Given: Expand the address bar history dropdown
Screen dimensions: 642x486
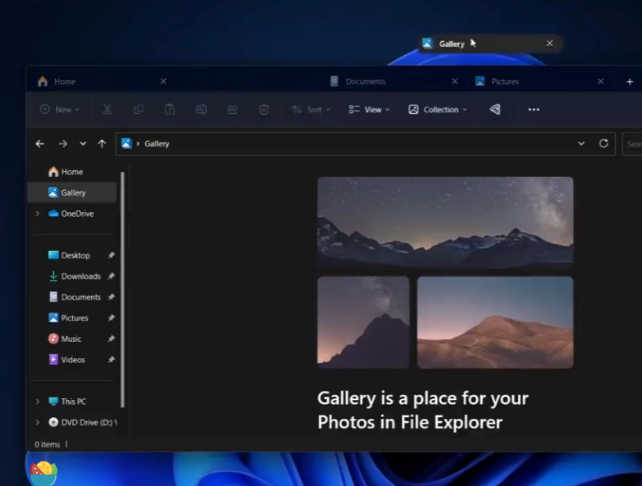Looking at the screenshot, I should click(x=581, y=144).
